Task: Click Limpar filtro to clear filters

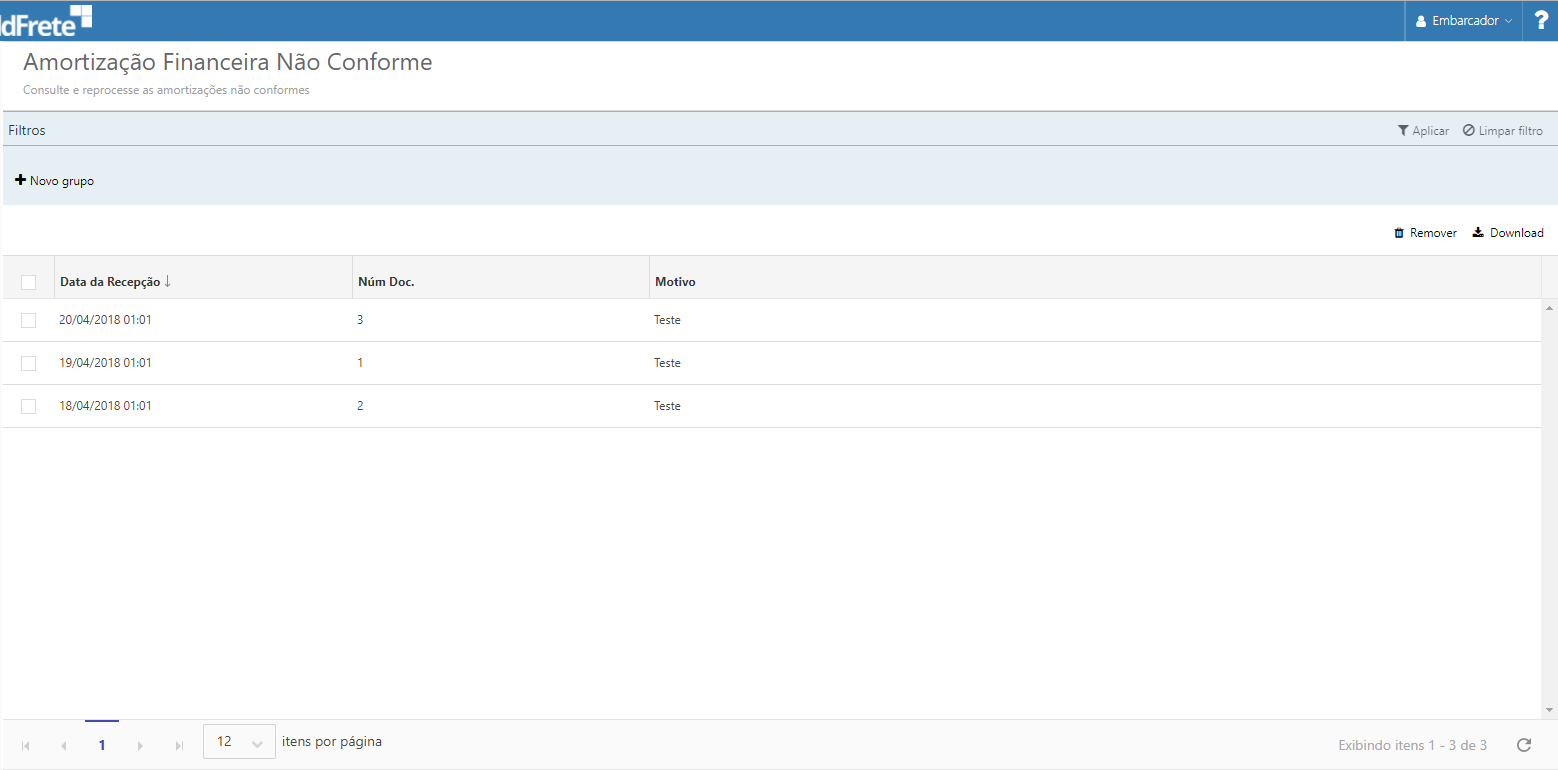Action: point(1502,131)
